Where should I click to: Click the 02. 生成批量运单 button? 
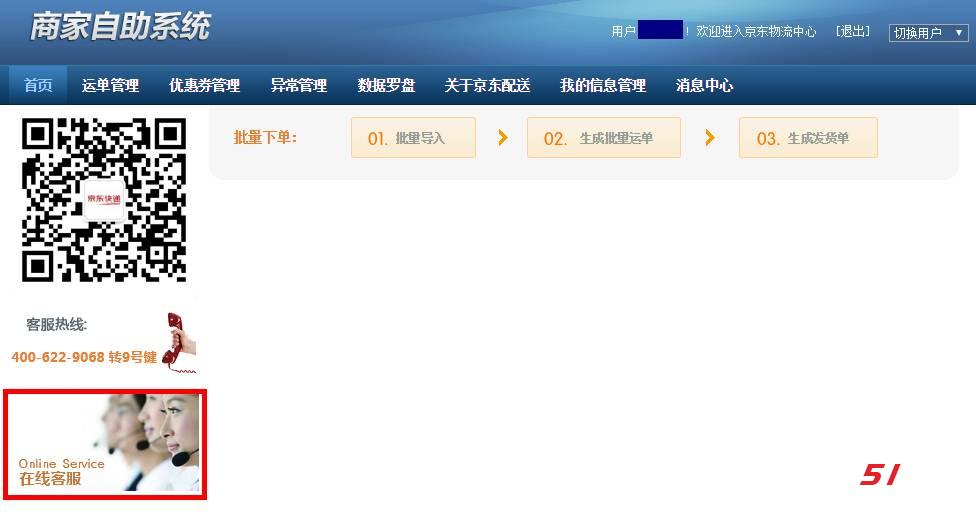603,138
